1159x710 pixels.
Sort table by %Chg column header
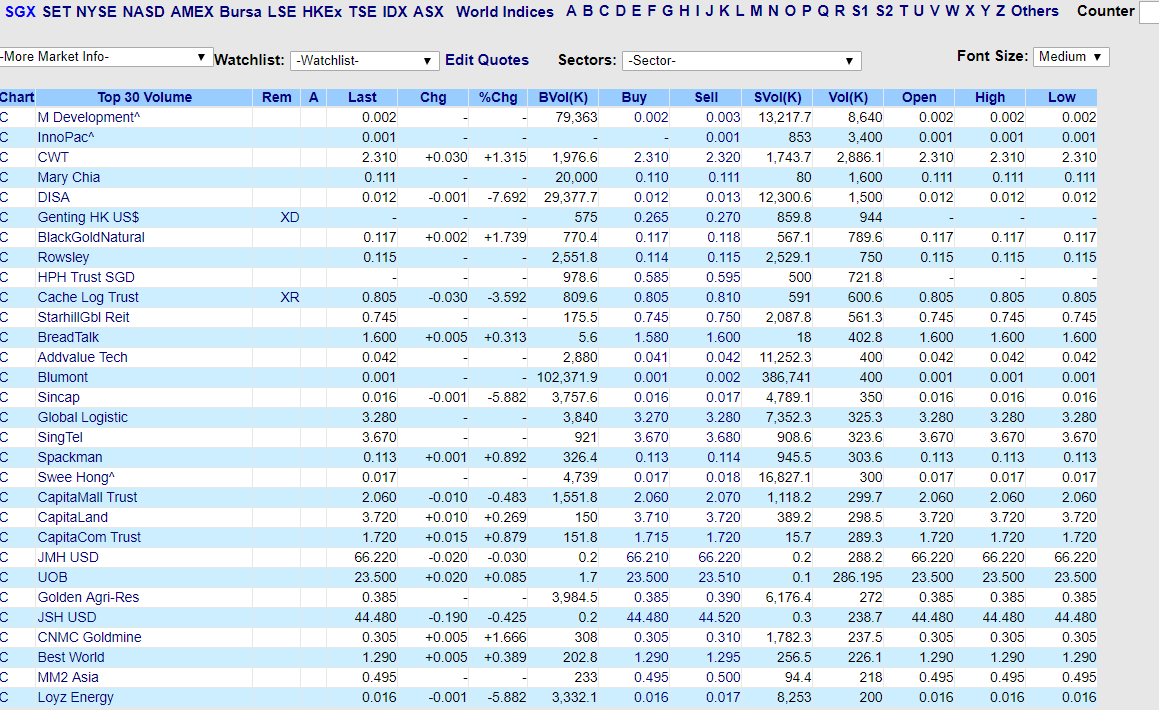point(498,97)
